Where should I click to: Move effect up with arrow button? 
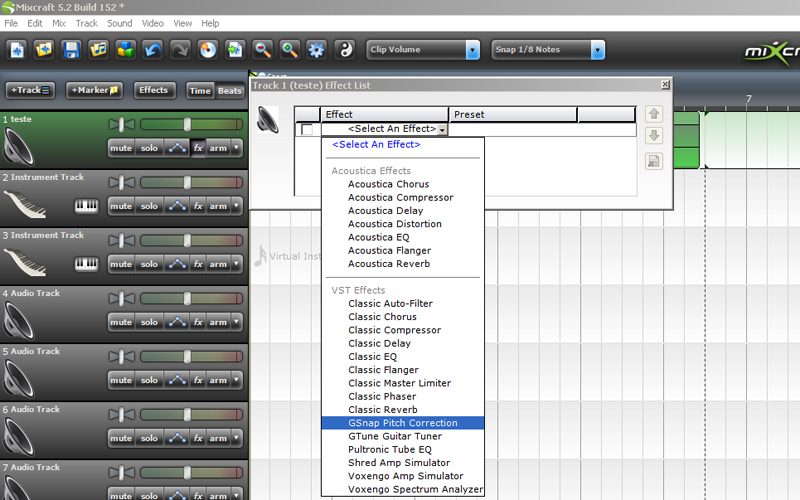(x=654, y=114)
